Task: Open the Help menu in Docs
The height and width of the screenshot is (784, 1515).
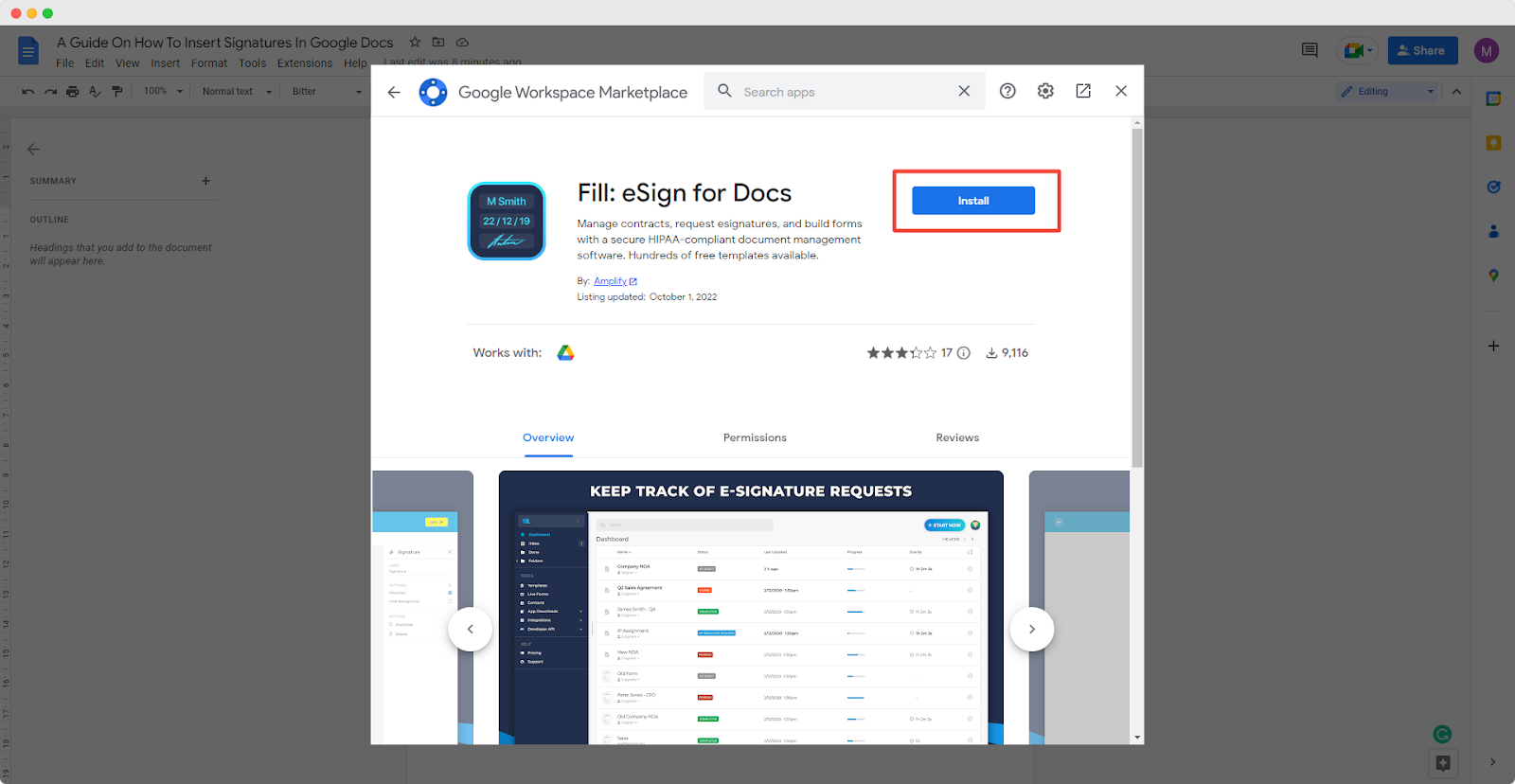Action: tap(355, 63)
